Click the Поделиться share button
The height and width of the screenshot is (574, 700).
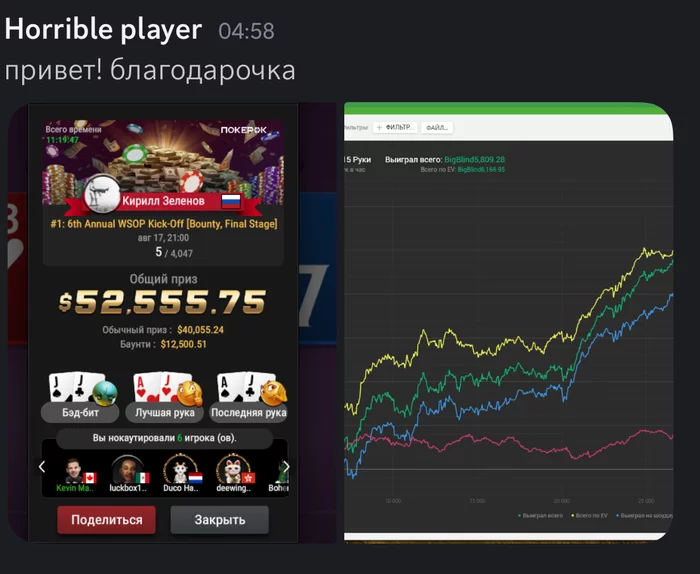(x=106, y=520)
